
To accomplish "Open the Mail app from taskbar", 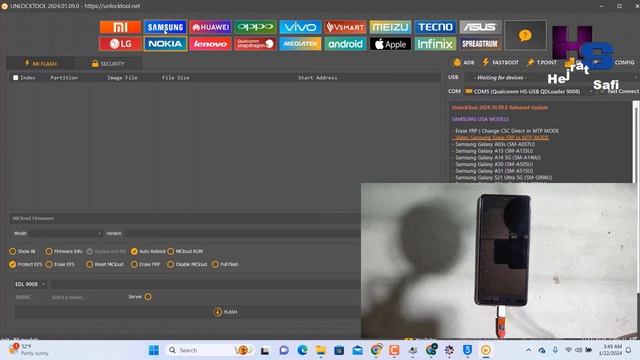I will [x=358, y=350].
